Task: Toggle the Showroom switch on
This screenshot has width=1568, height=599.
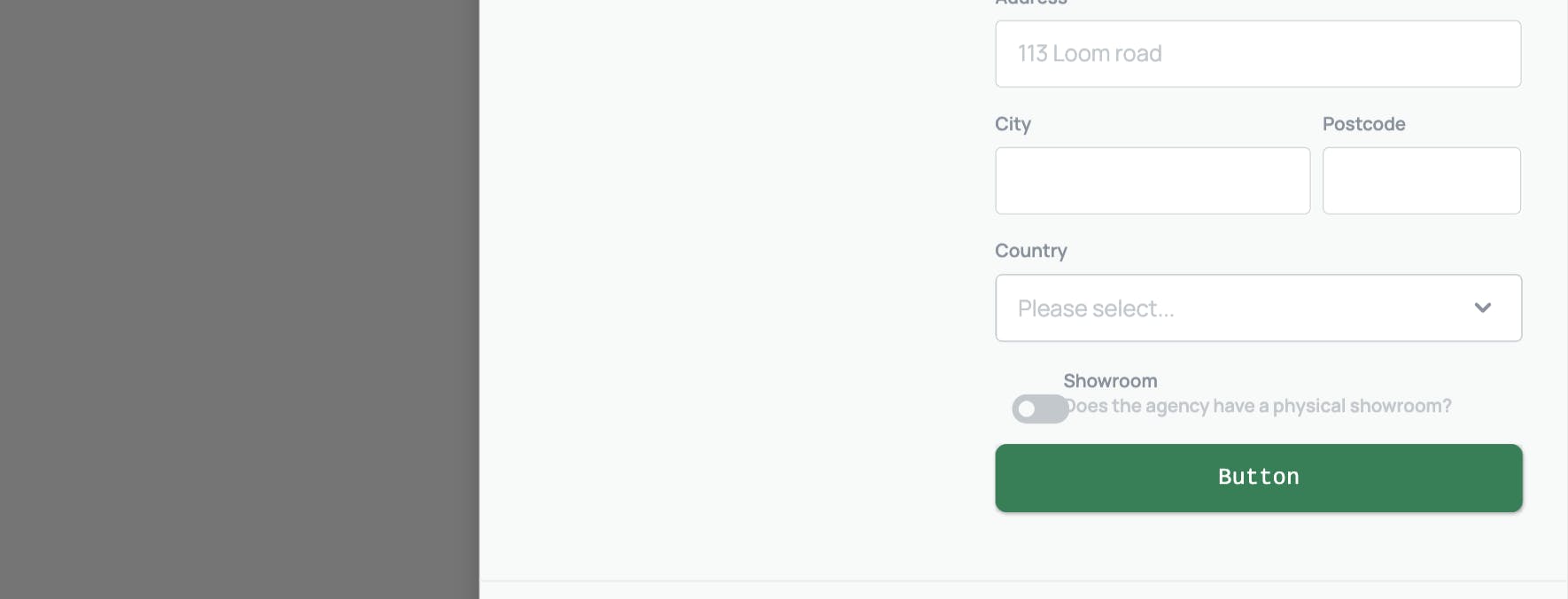Action: click(x=1040, y=408)
